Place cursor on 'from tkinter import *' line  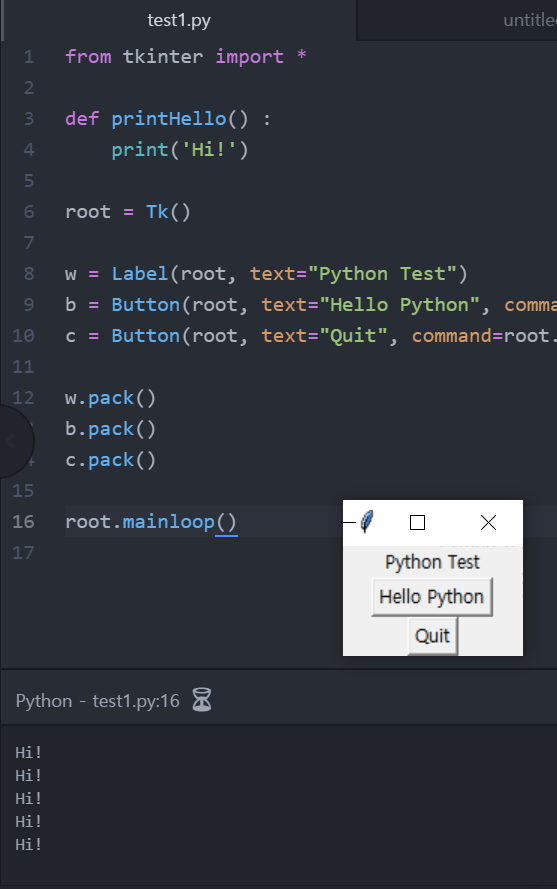[185, 57]
